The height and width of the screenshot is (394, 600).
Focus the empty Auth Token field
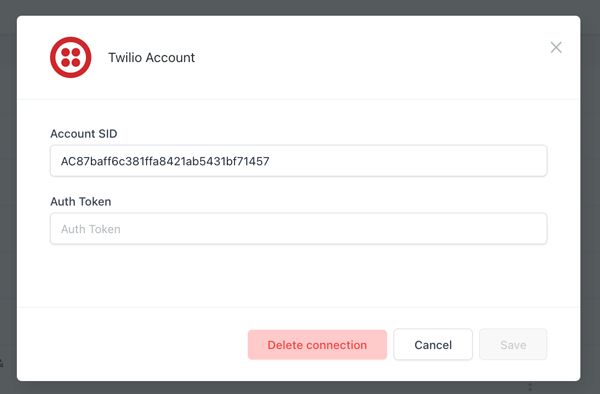coord(298,229)
